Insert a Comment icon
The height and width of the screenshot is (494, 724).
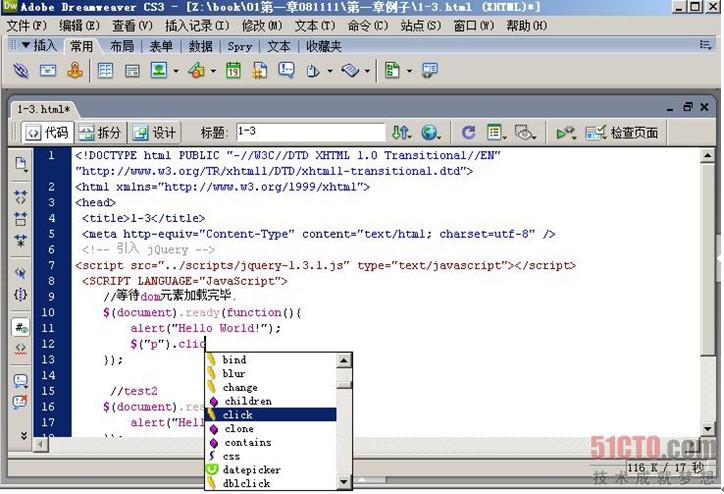point(286,71)
